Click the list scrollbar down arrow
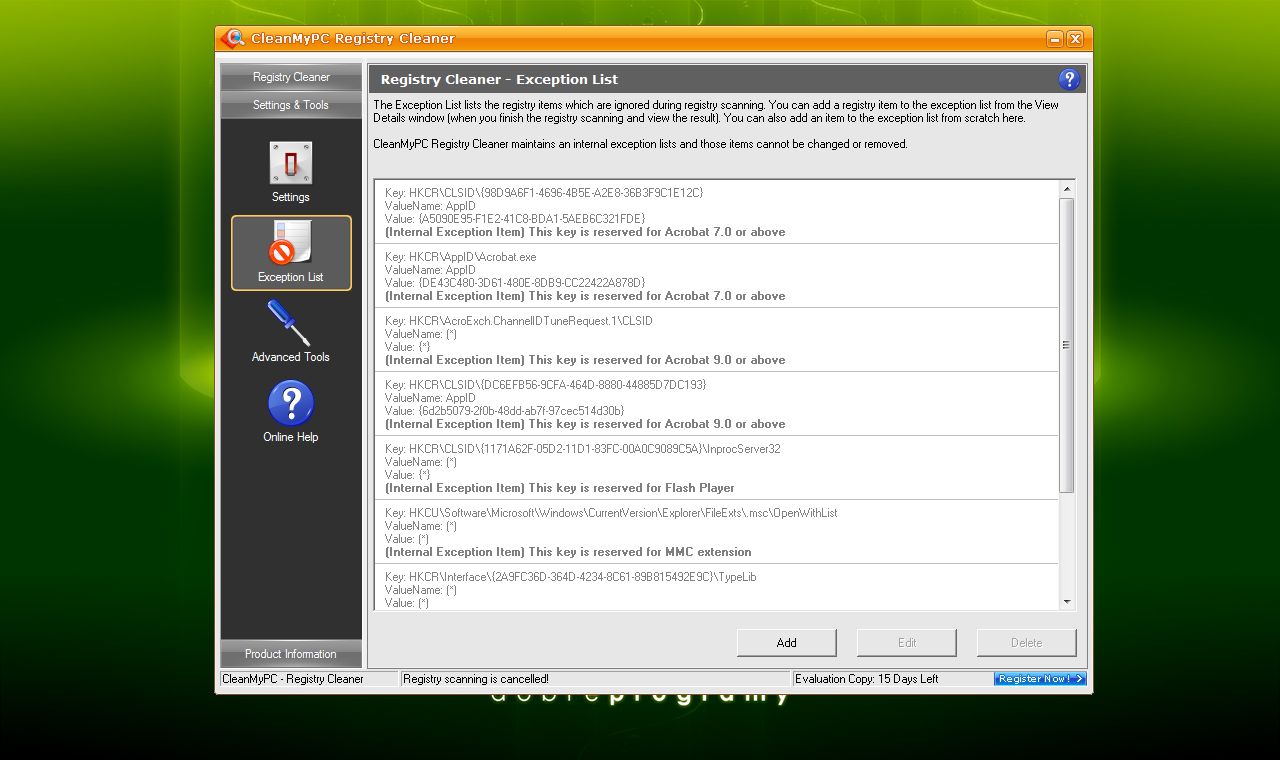 [x=1067, y=602]
